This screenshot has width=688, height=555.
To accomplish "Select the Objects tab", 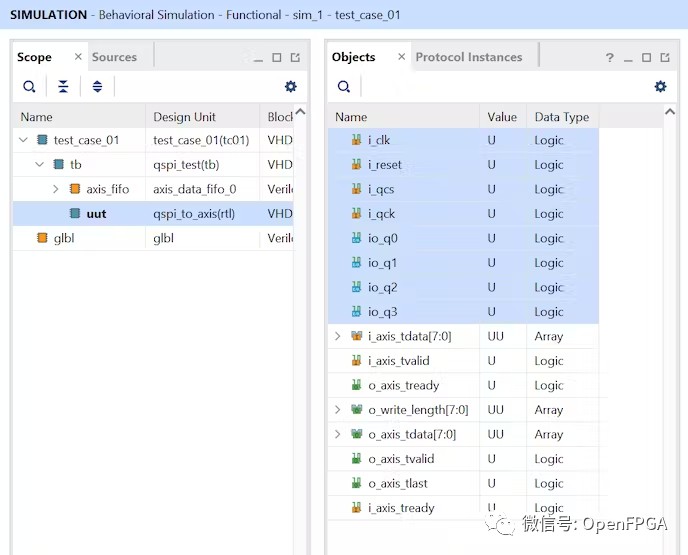I will pos(353,57).
